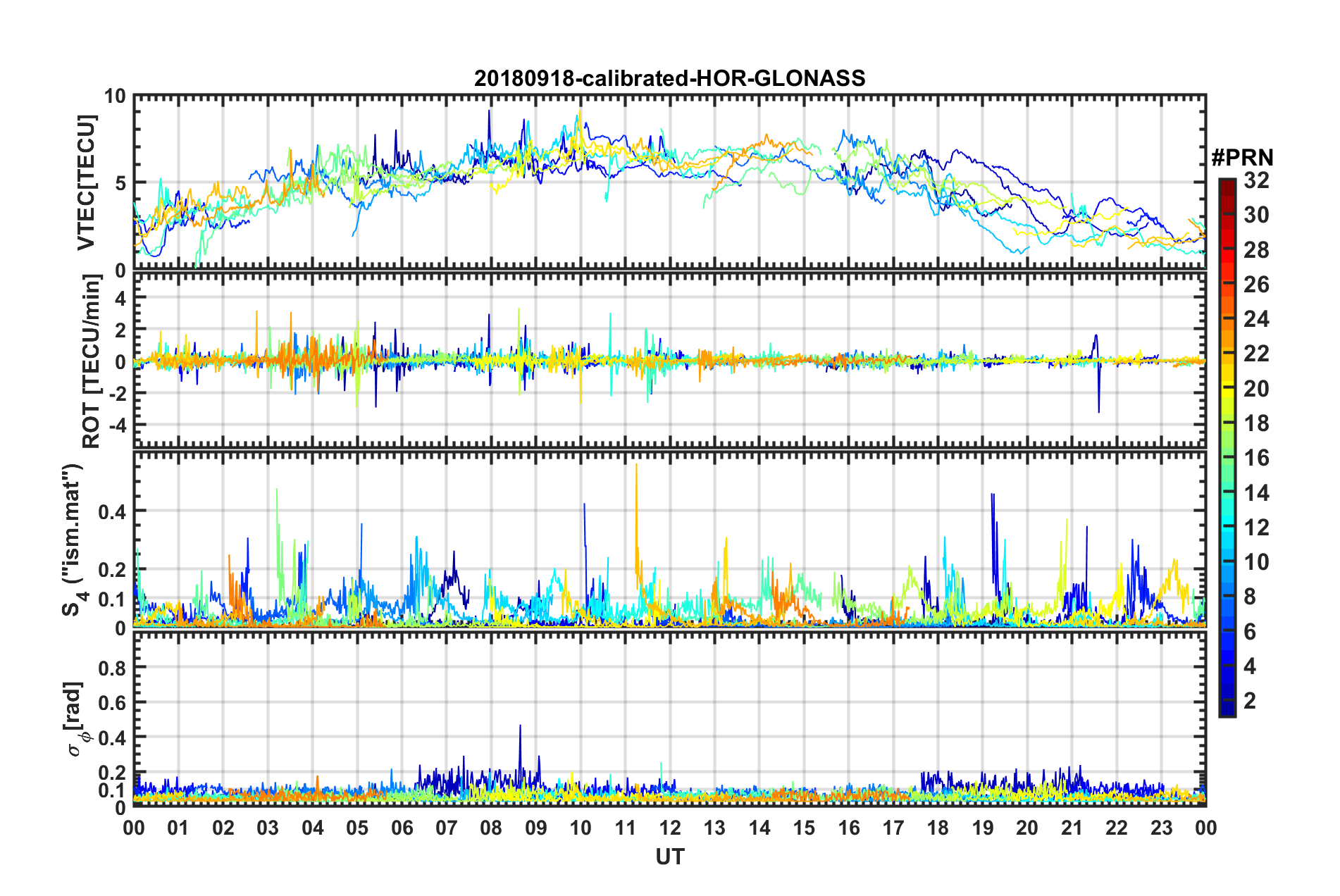Click colorbar tick label 4
The width and height of the screenshot is (1340, 896).
(x=1250, y=666)
